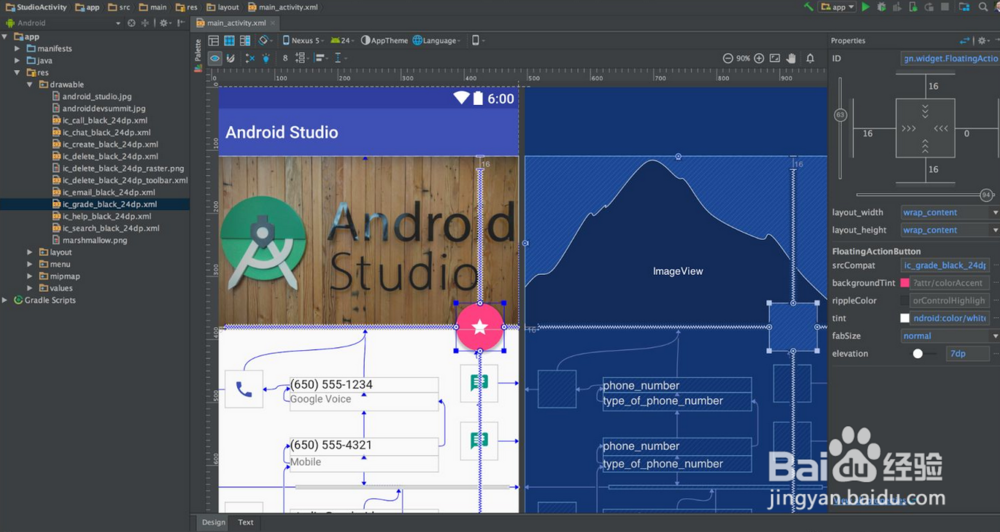The height and width of the screenshot is (532, 1000).
Task: Open the API 24 version dropdown
Action: click(x=342, y=41)
